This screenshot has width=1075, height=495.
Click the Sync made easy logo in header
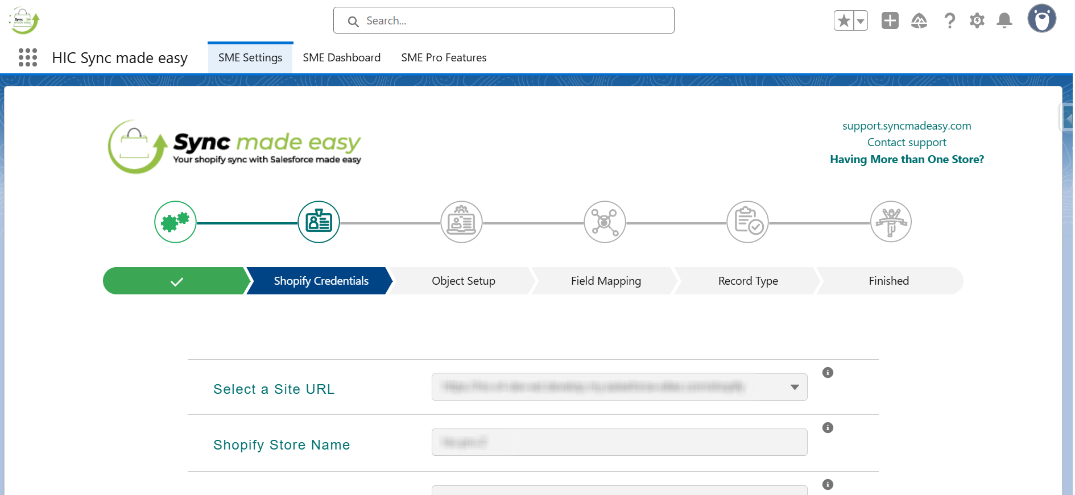(25, 20)
